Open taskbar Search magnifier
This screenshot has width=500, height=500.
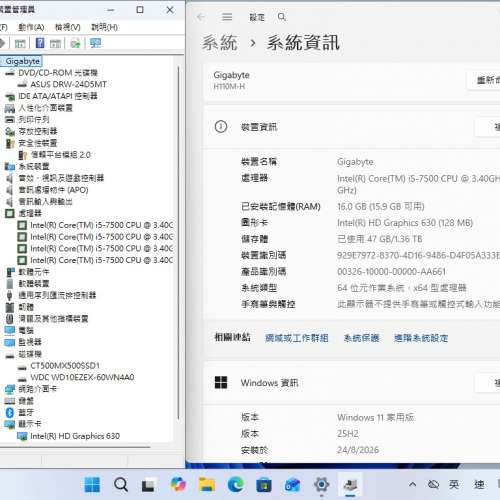(121, 484)
